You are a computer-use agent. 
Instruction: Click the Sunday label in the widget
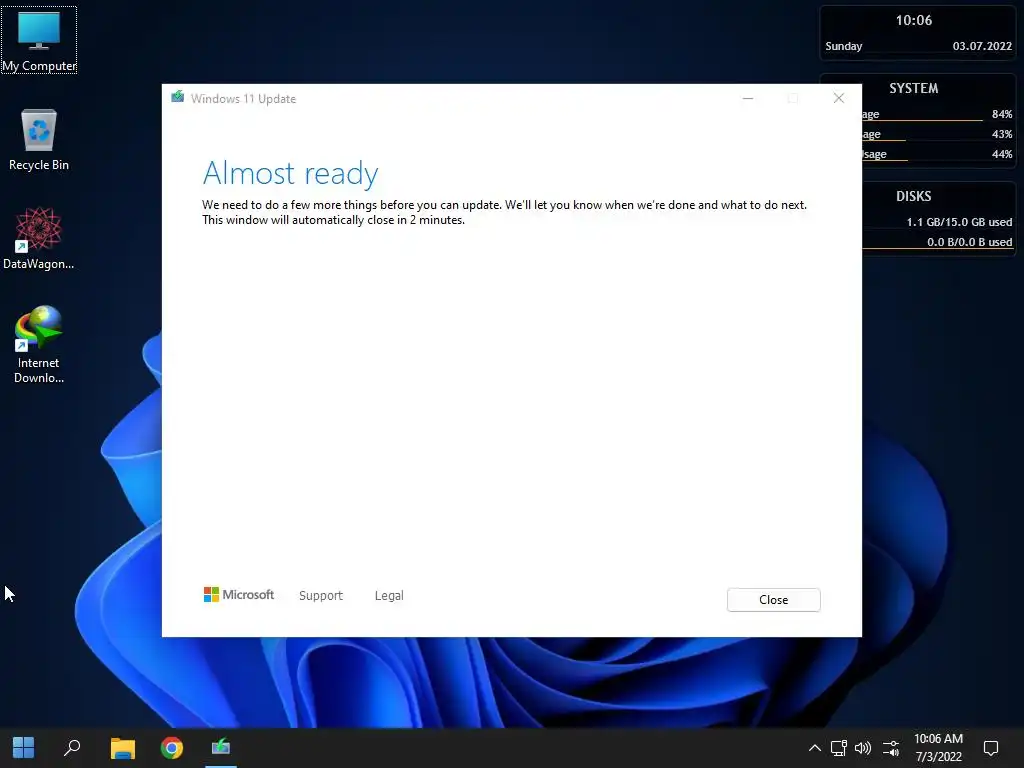point(843,46)
